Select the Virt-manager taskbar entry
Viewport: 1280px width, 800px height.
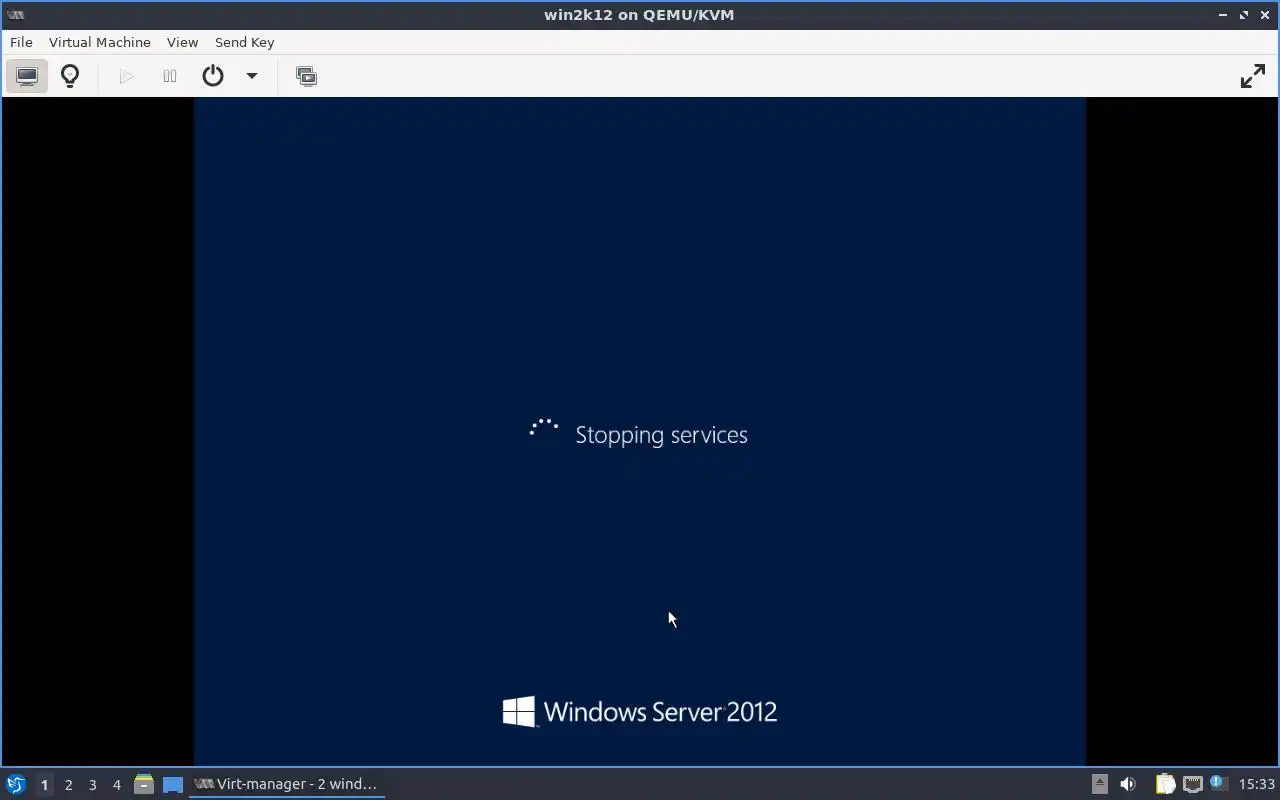coord(287,784)
